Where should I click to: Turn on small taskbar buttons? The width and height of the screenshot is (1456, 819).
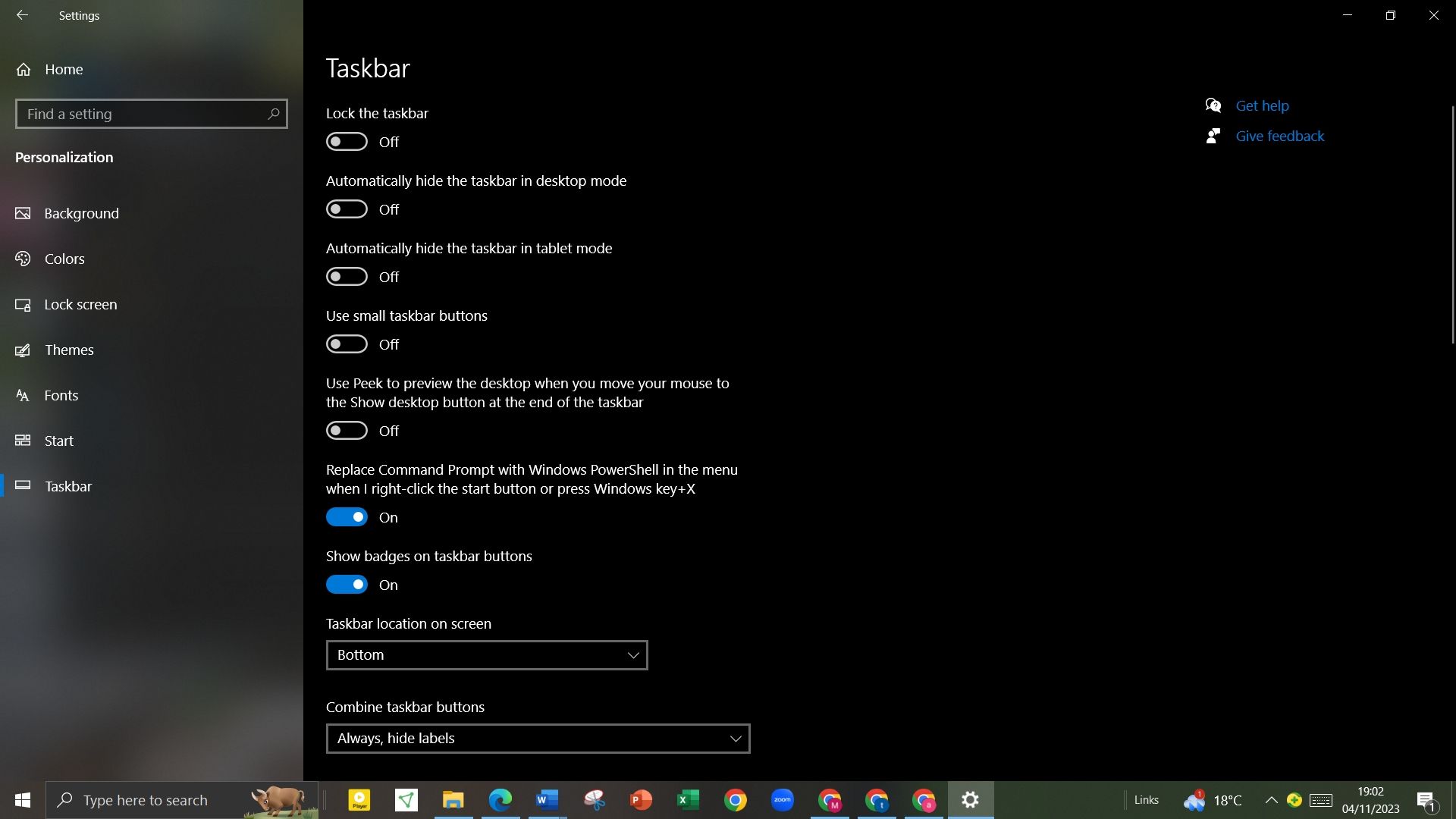point(347,344)
